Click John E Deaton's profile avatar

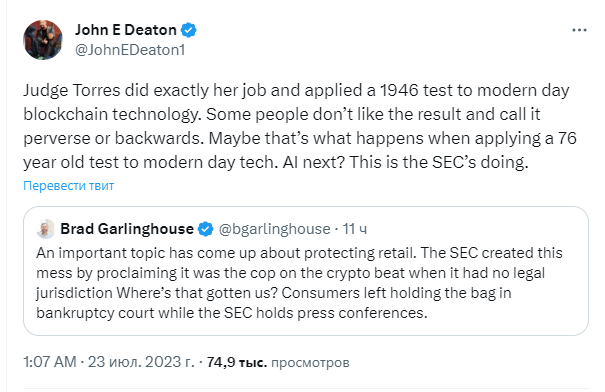43,40
